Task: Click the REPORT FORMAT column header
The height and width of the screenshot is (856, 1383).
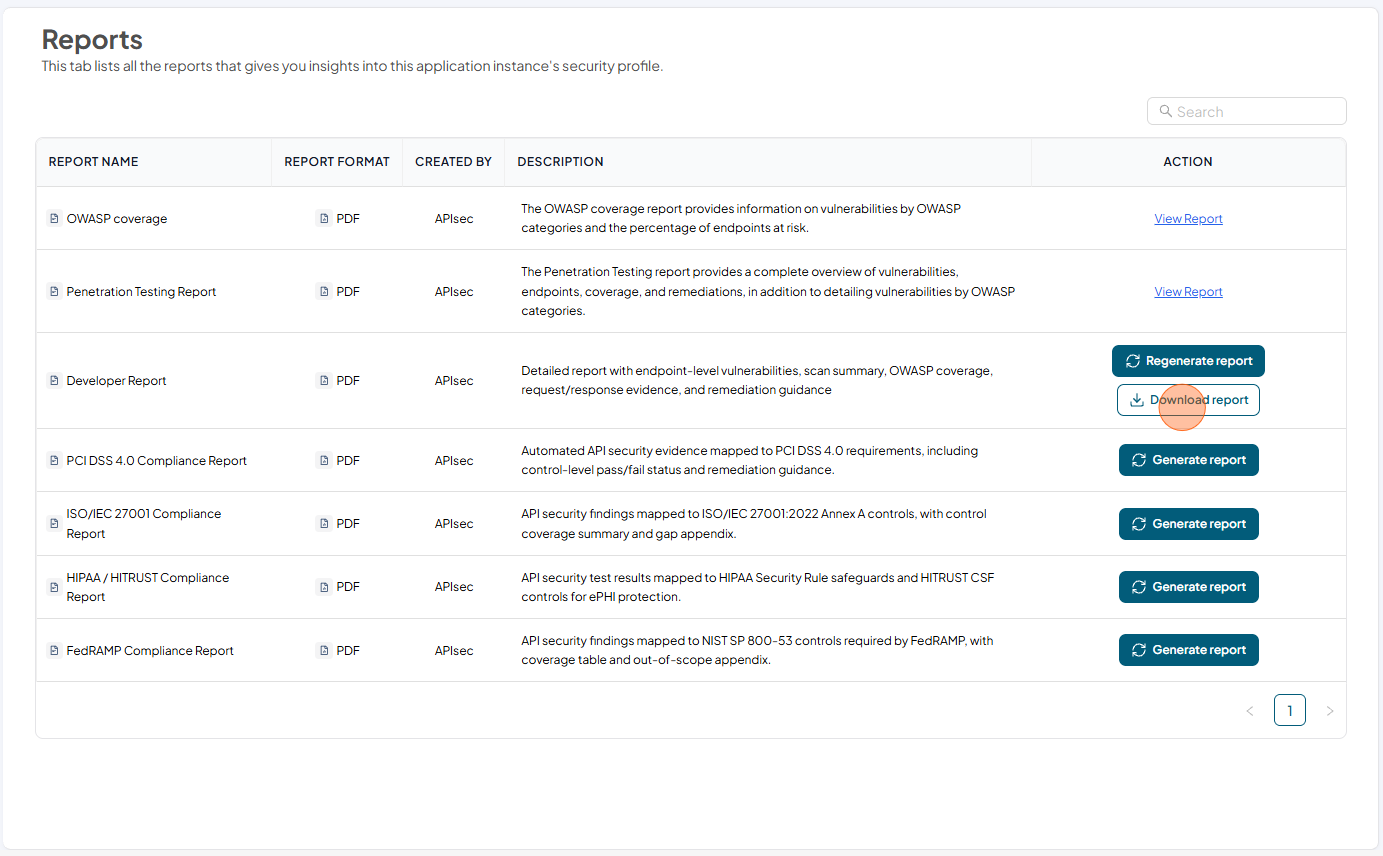Action: [337, 161]
